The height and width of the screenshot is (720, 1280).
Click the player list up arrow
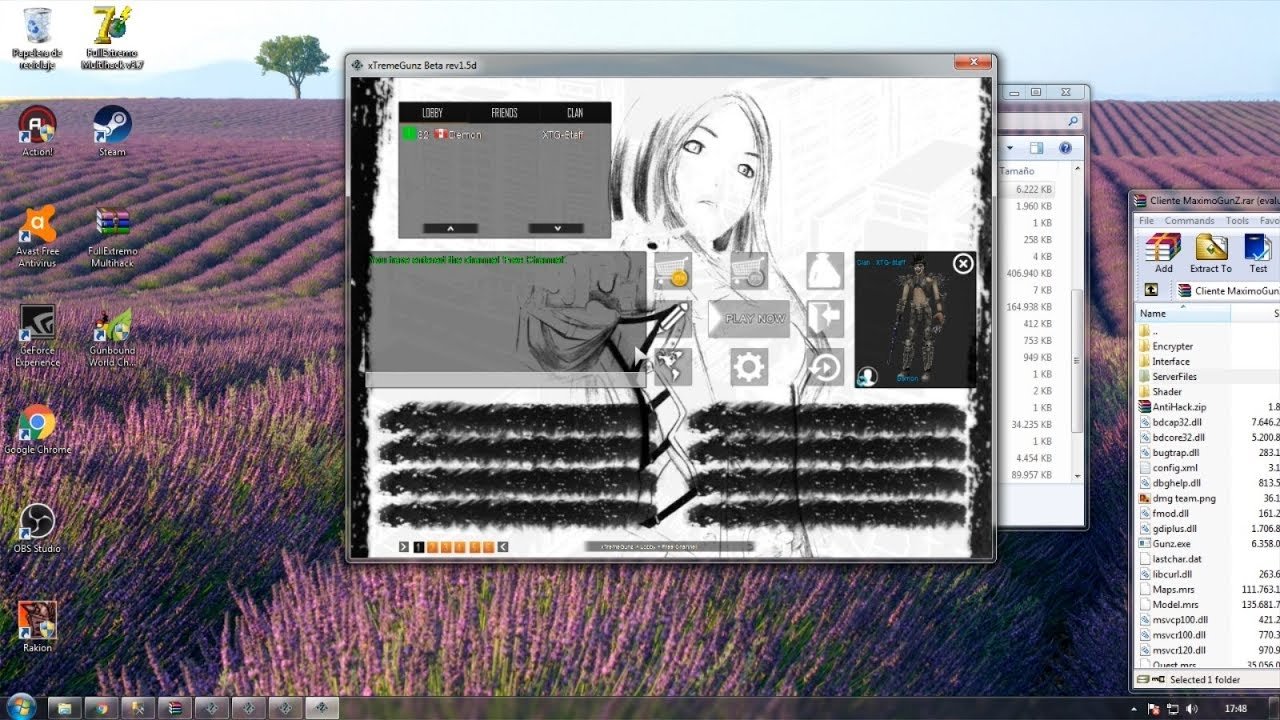(x=450, y=228)
